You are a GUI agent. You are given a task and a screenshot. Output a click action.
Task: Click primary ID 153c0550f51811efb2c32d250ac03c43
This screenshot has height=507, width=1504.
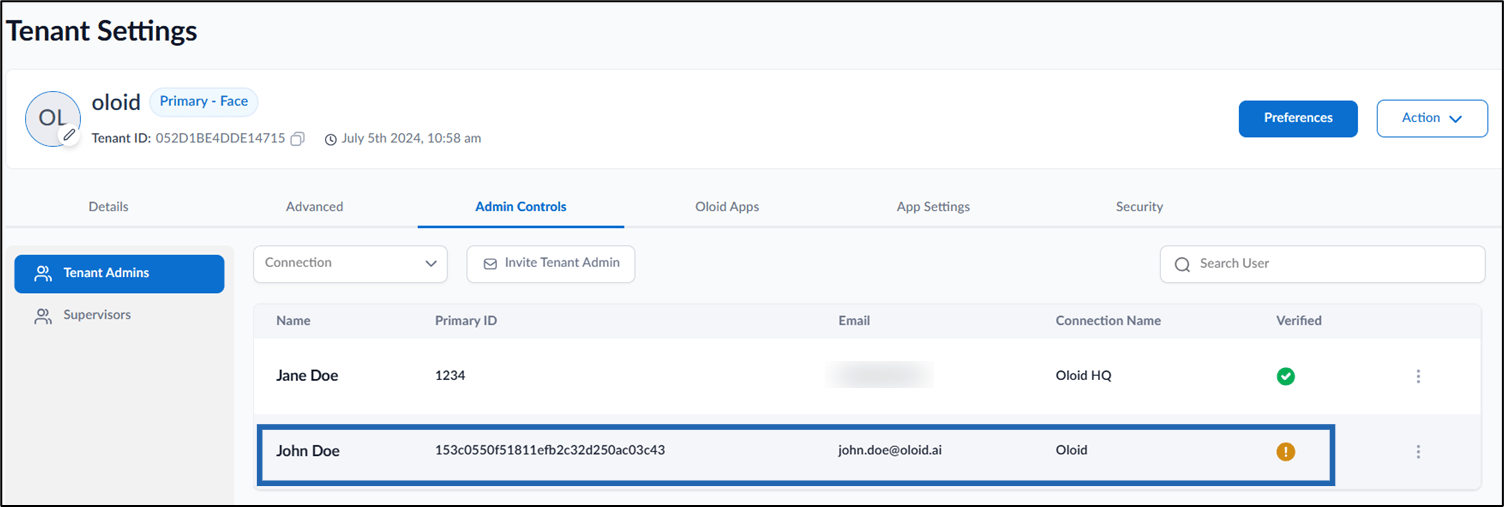tap(550, 450)
